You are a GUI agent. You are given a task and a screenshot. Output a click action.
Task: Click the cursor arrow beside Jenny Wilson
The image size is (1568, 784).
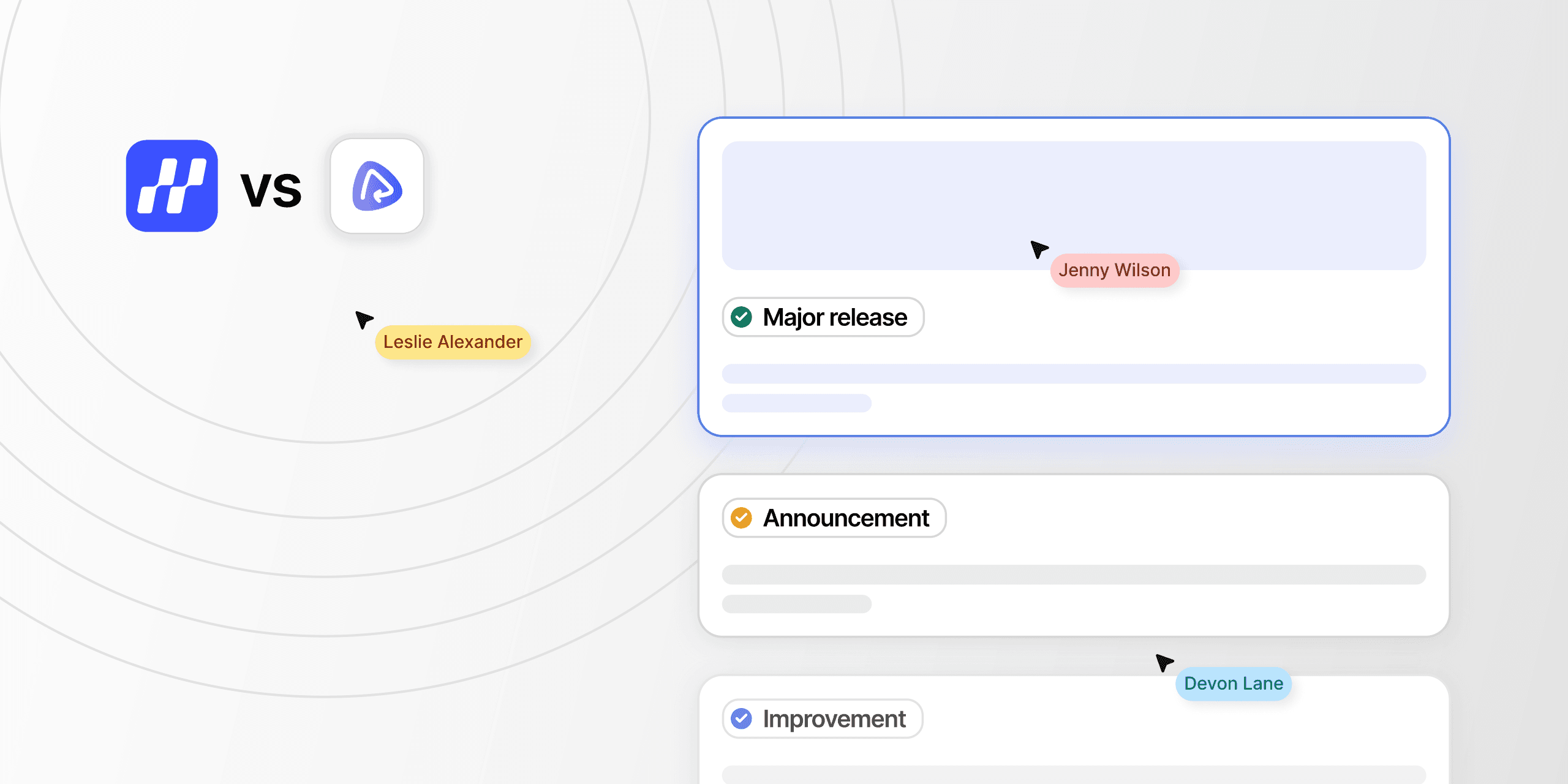[x=1039, y=249]
